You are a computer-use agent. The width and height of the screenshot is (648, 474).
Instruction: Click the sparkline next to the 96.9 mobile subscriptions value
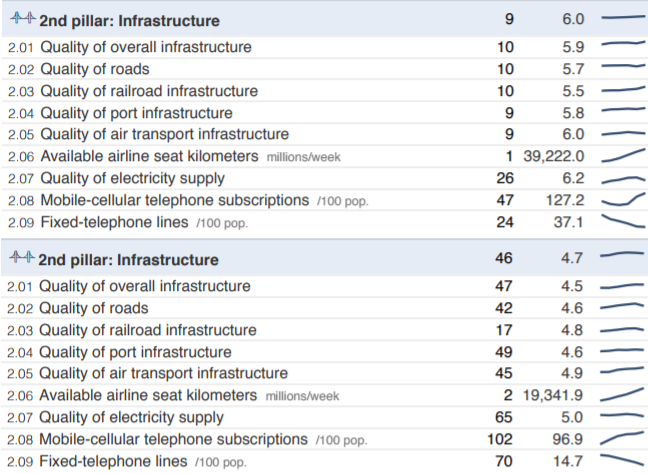point(623,439)
